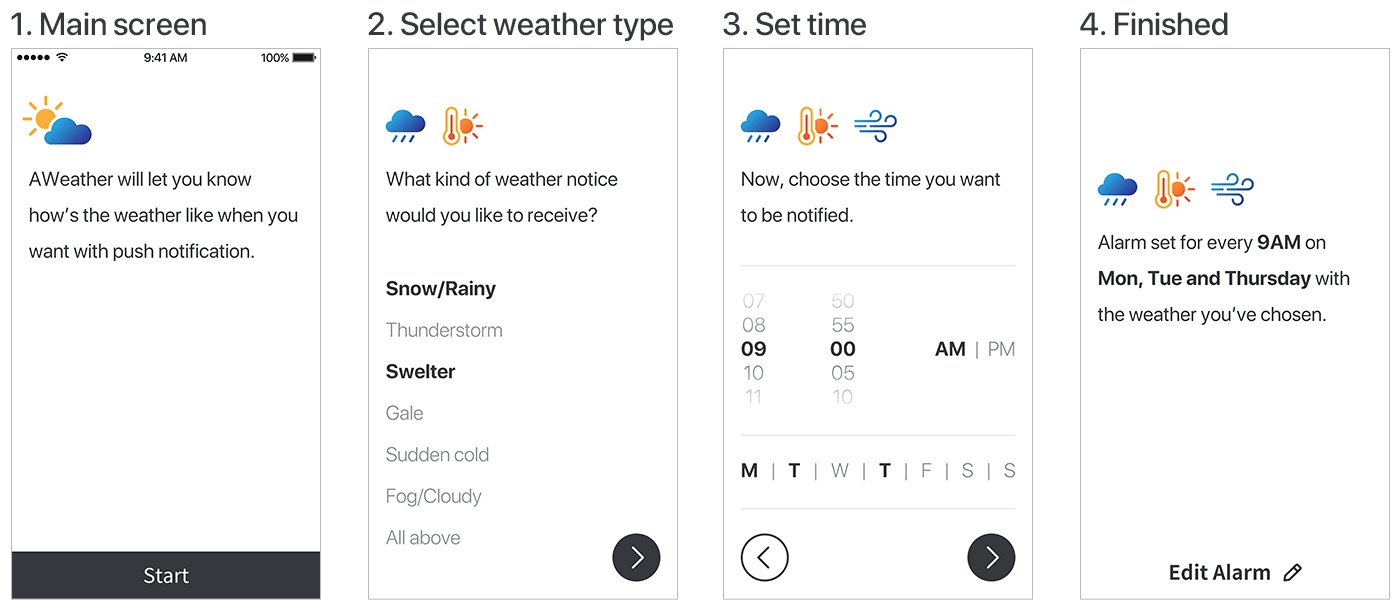The height and width of the screenshot is (600, 1400).
Task: Select minute 05 in the time picker
Action: [843, 373]
